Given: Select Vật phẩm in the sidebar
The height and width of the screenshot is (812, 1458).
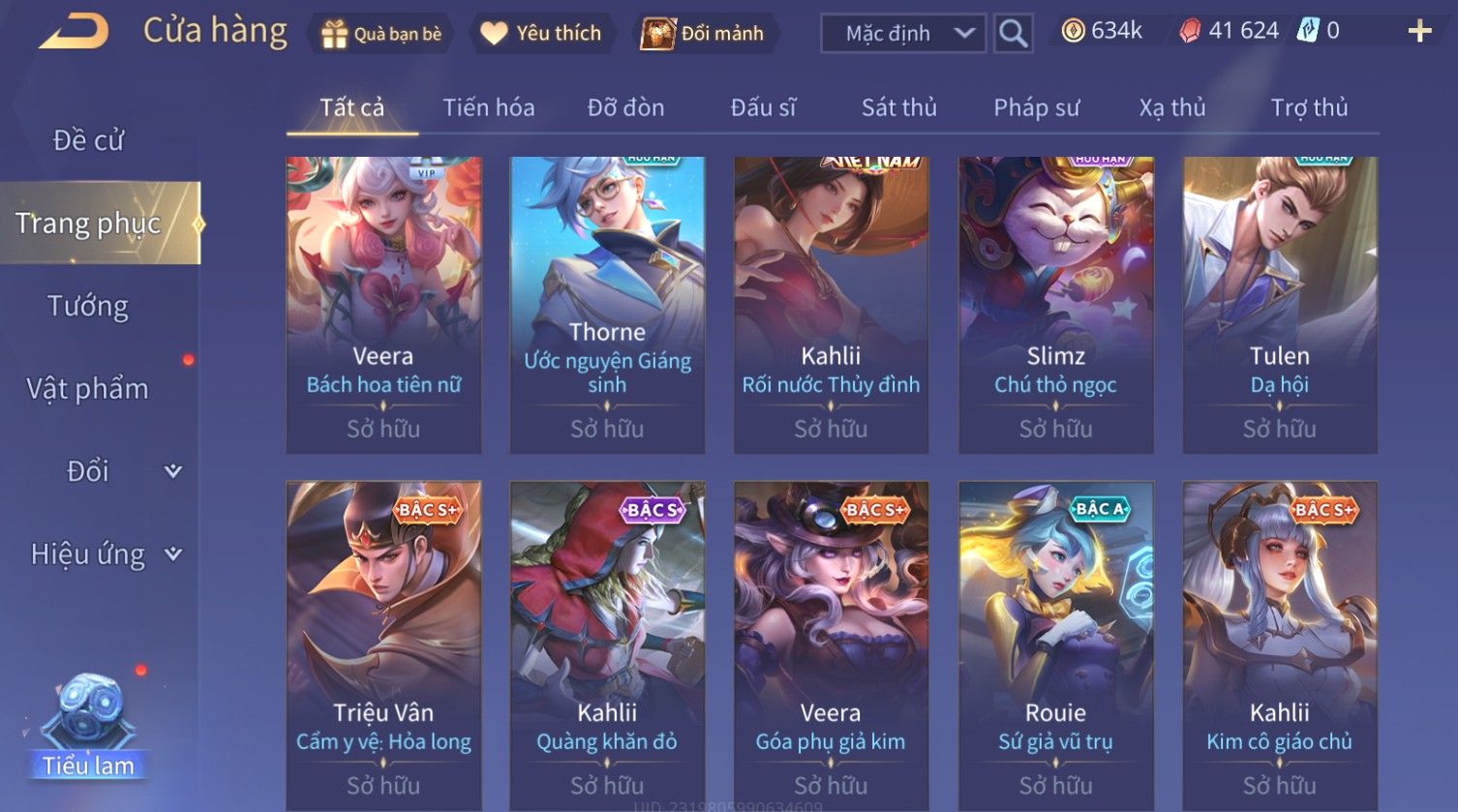Looking at the screenshot, I should click(88, 388).
